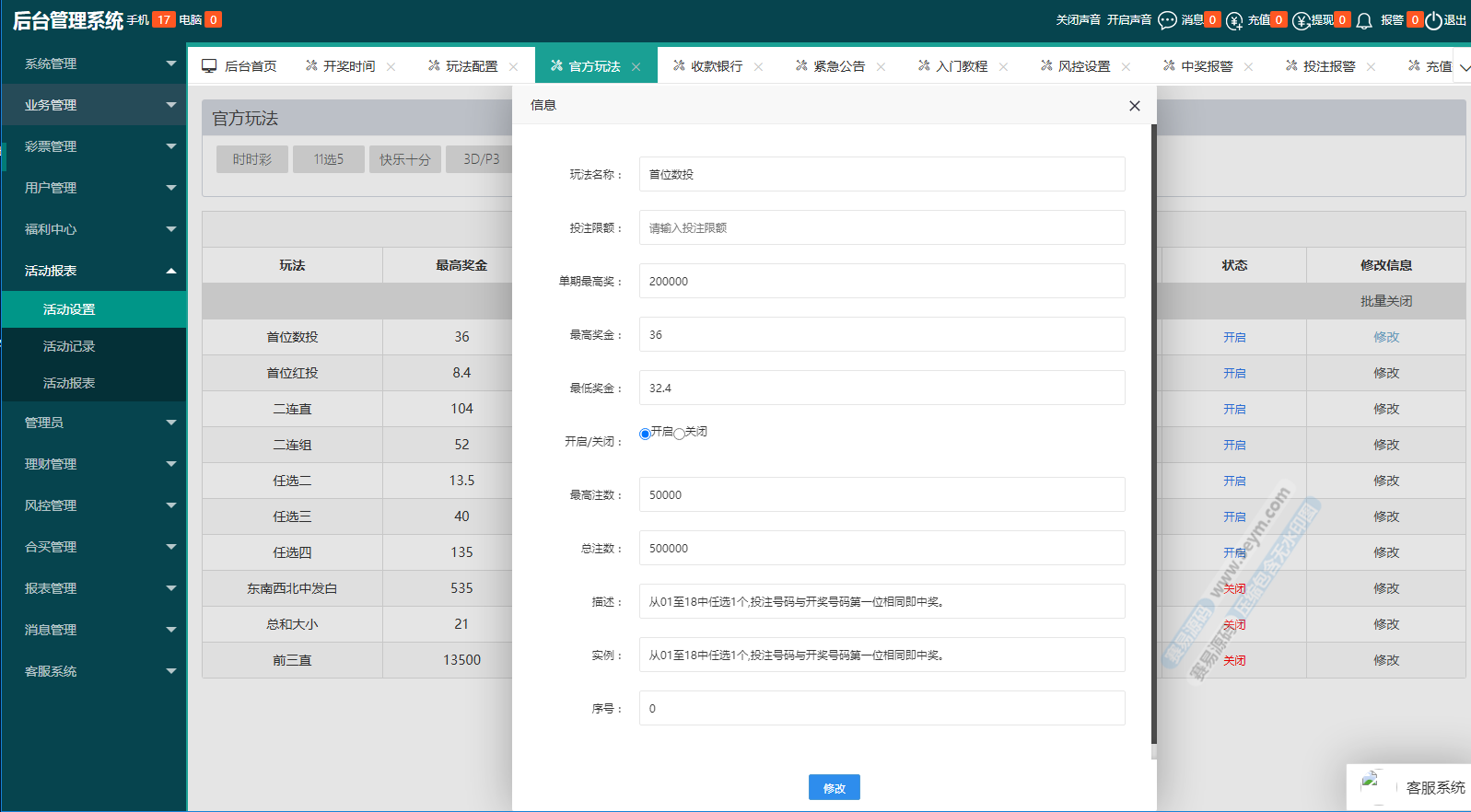Open the tab overflow dropdown arrow

coord(1464,66)
